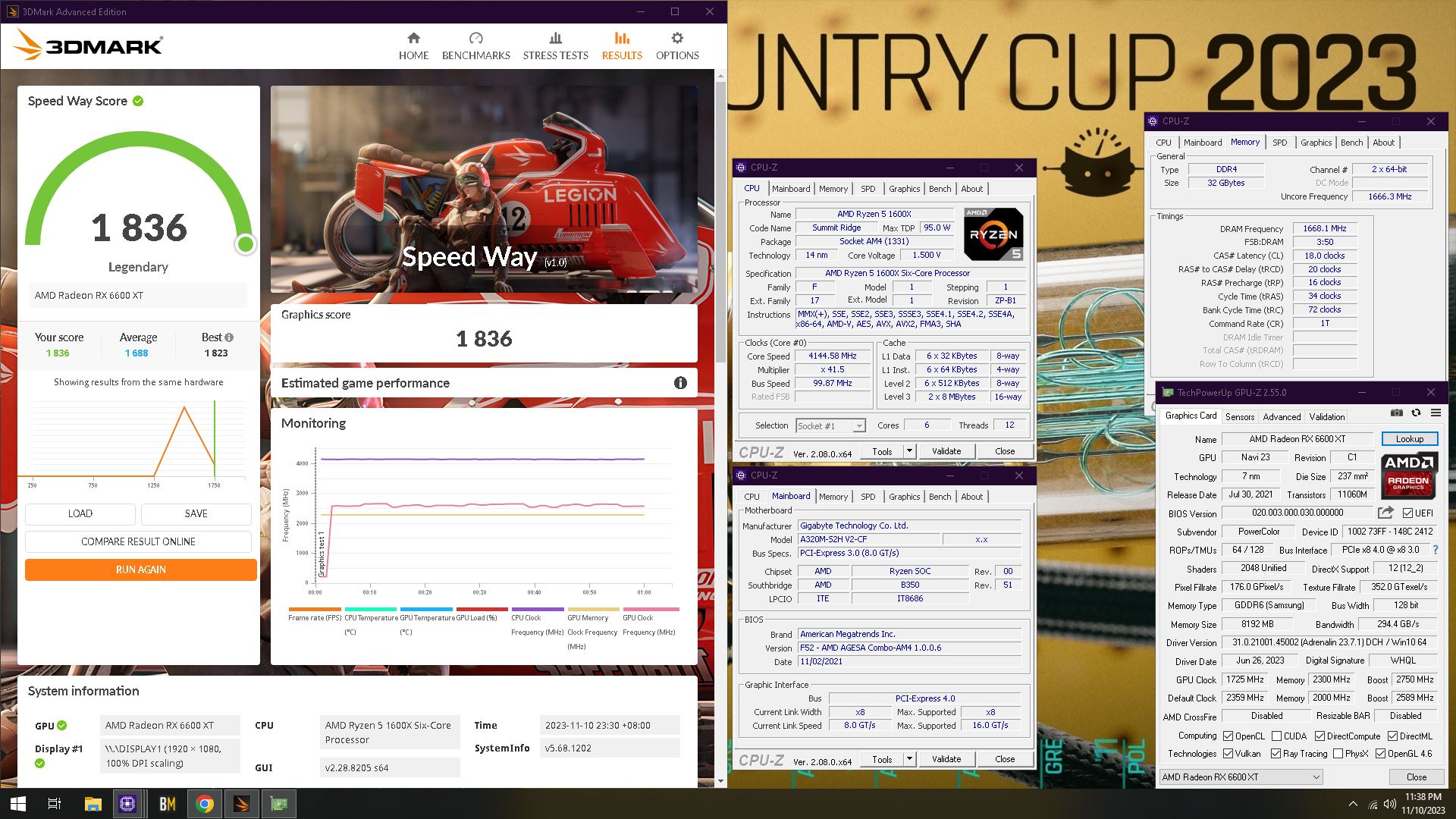Click the Estimated game performance info icon
Screen dimensions: 1456x819
(x=680, y=383)
